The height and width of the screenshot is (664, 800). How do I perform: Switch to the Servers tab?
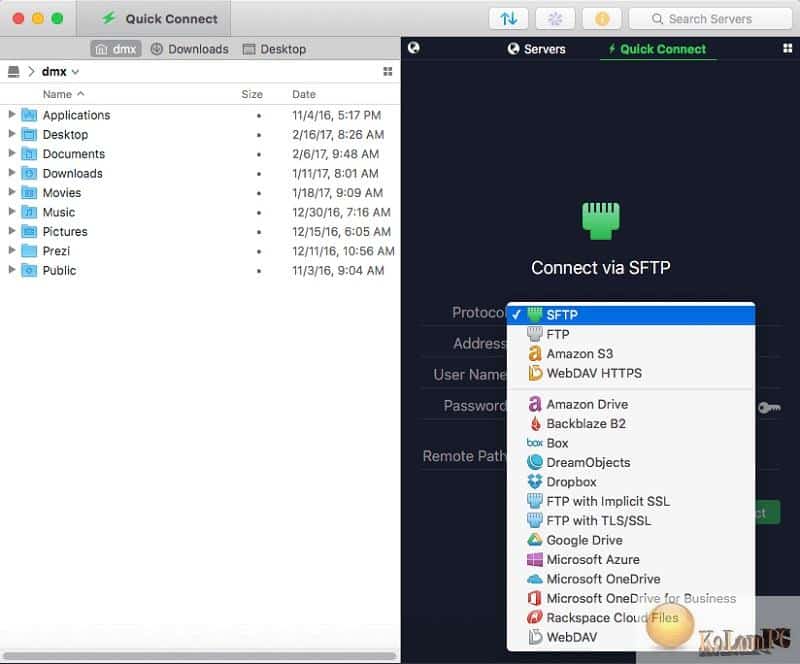click(536, 49)
